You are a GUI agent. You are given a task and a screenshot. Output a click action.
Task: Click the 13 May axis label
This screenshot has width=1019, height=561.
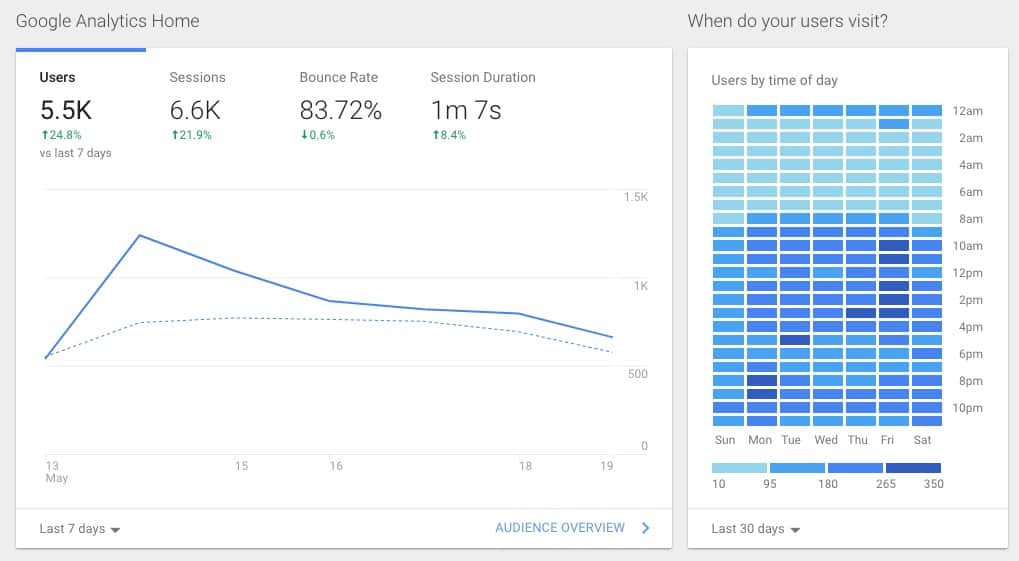56,471
